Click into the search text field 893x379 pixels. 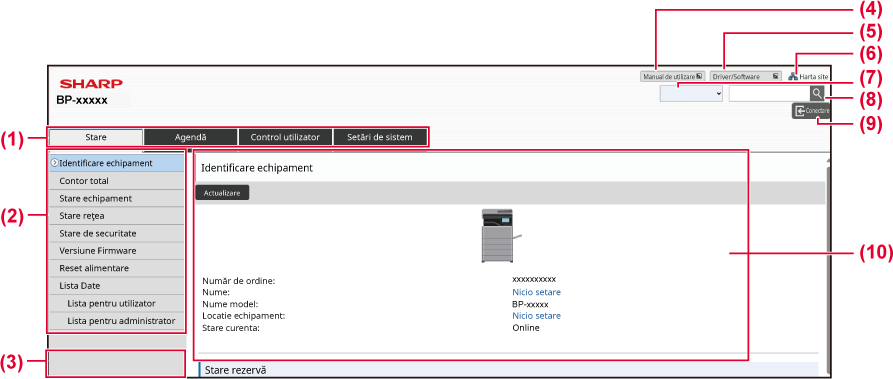[x=769, y=93]
